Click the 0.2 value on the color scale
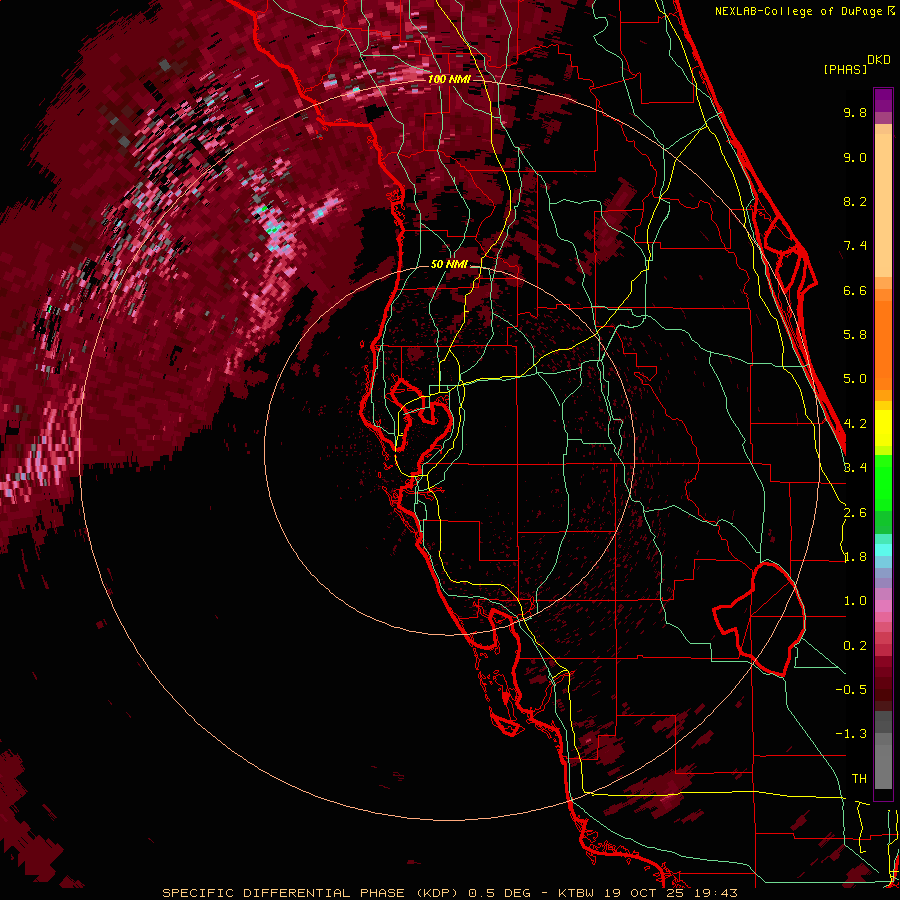Screen dimensions: 900x900 pos(855,645)
